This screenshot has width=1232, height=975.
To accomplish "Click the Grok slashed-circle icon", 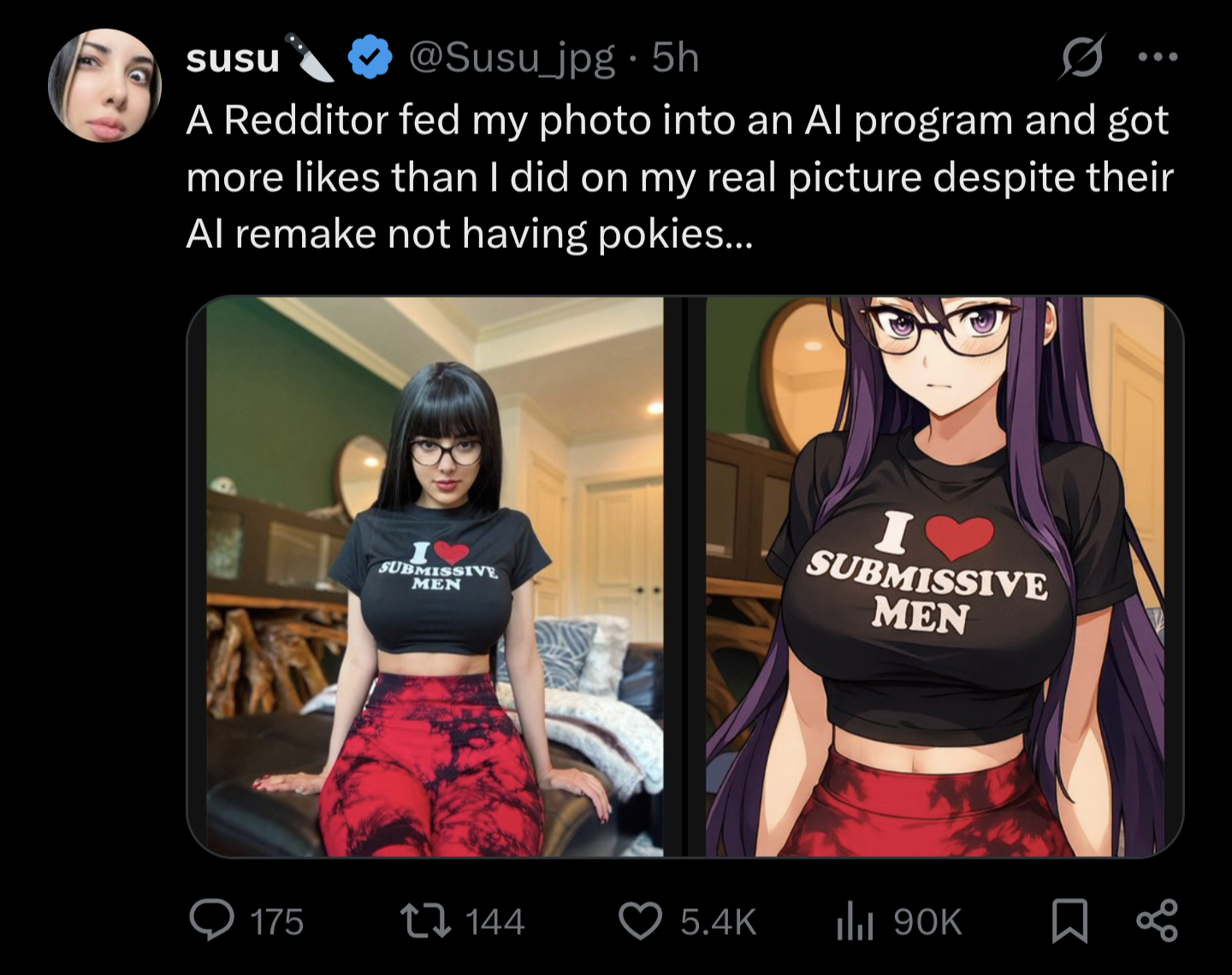I will pos(1083,57).
